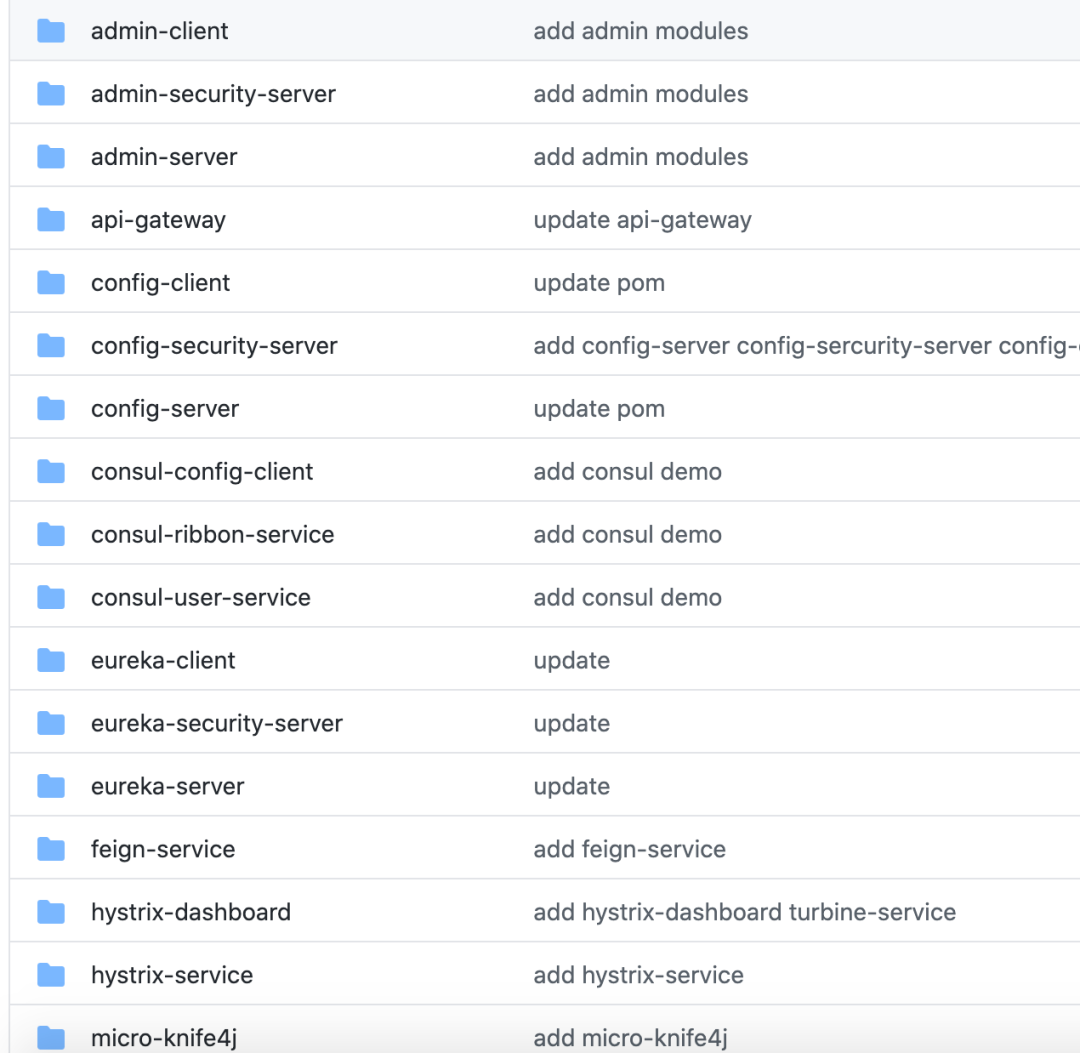Click the 'add feign-service' commit message
Viewport: 1080px width, 1053px height.
[630, 849]
